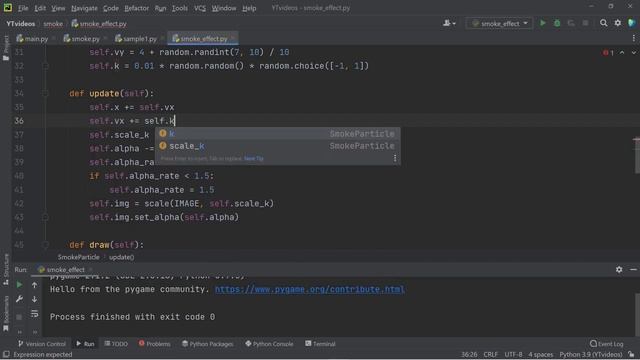This screenshot has height=360, width=640.
Task: Click SmokeParticle in editor breadcrumb
Action: point(78,257)
